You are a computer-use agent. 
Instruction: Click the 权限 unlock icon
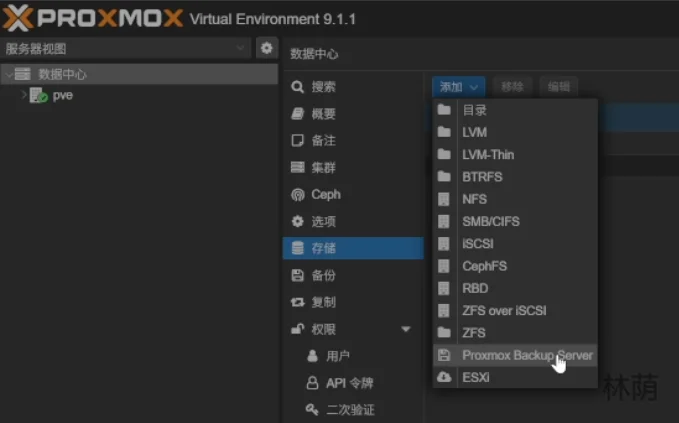point(297,329)
